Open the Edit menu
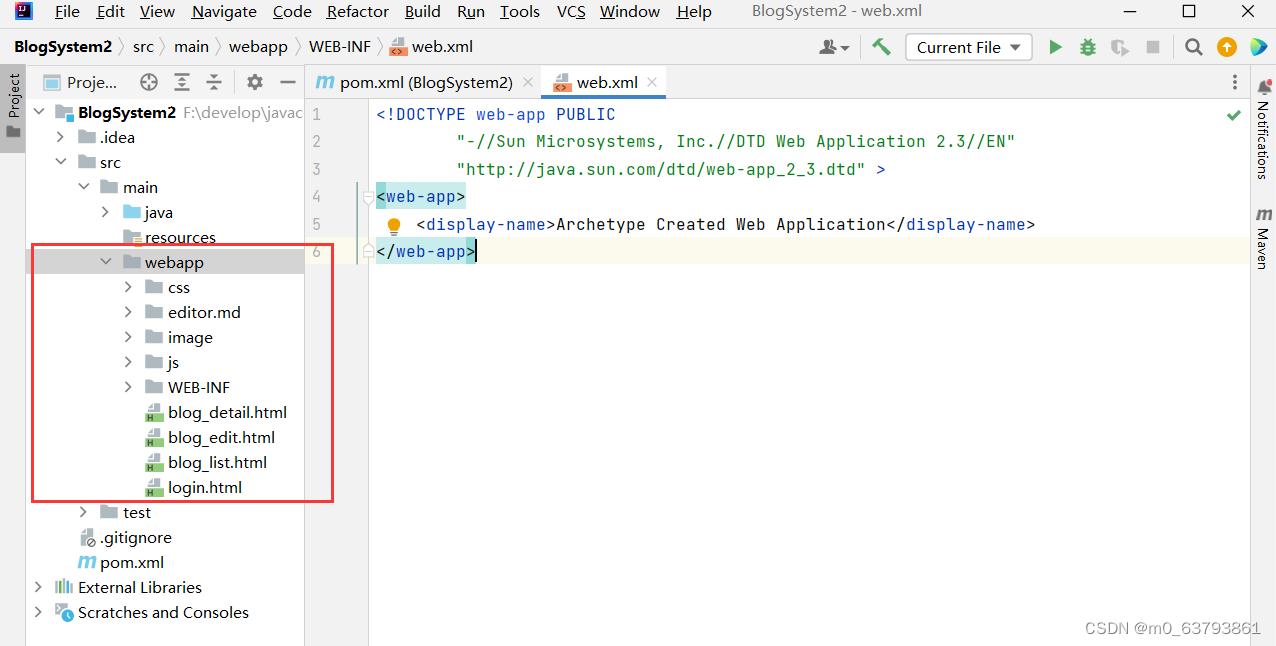Image resolution: width=1276 pixels, height=646 pixels. click(x=111, y=12)
